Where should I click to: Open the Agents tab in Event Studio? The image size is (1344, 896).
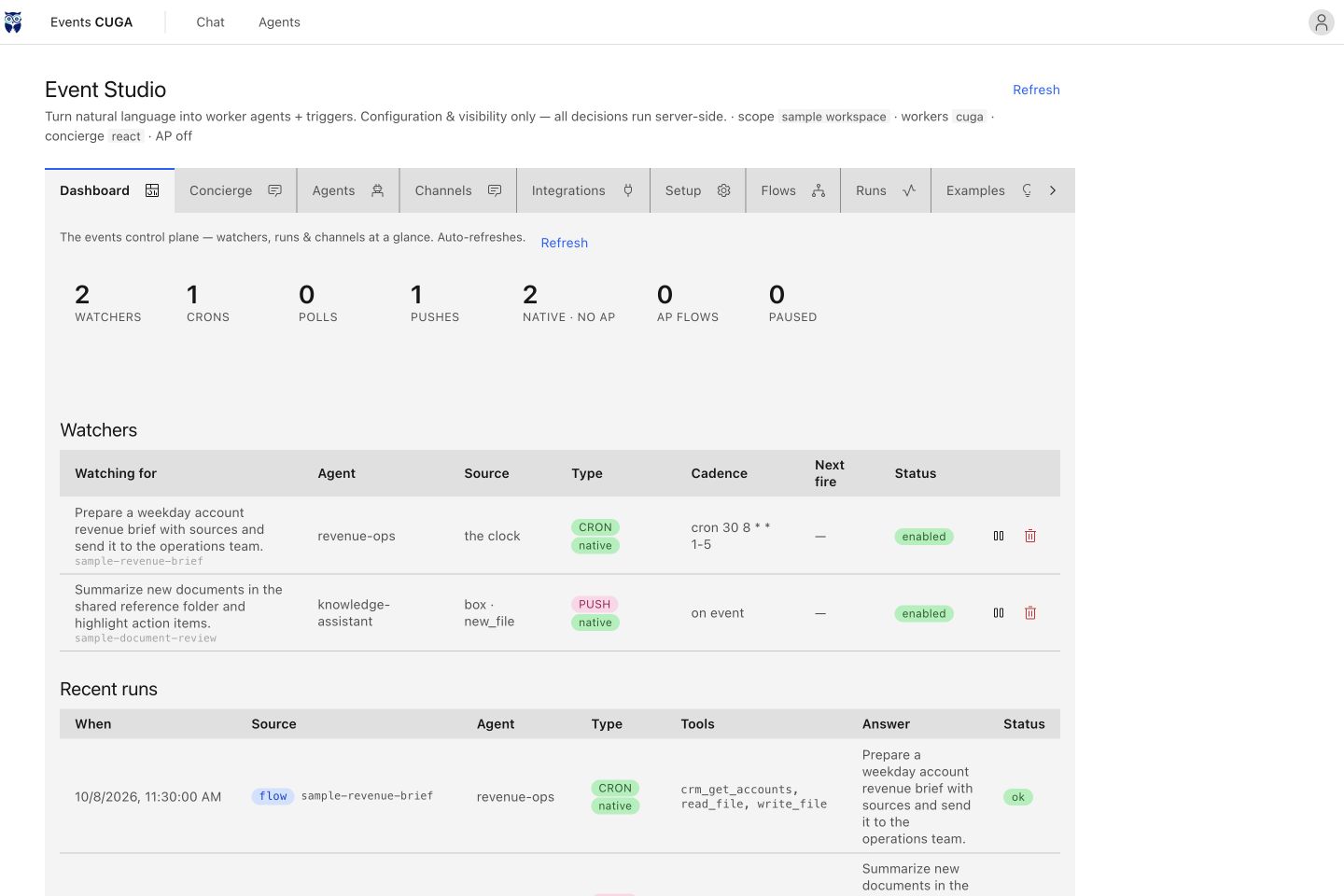tap(348, 190)
